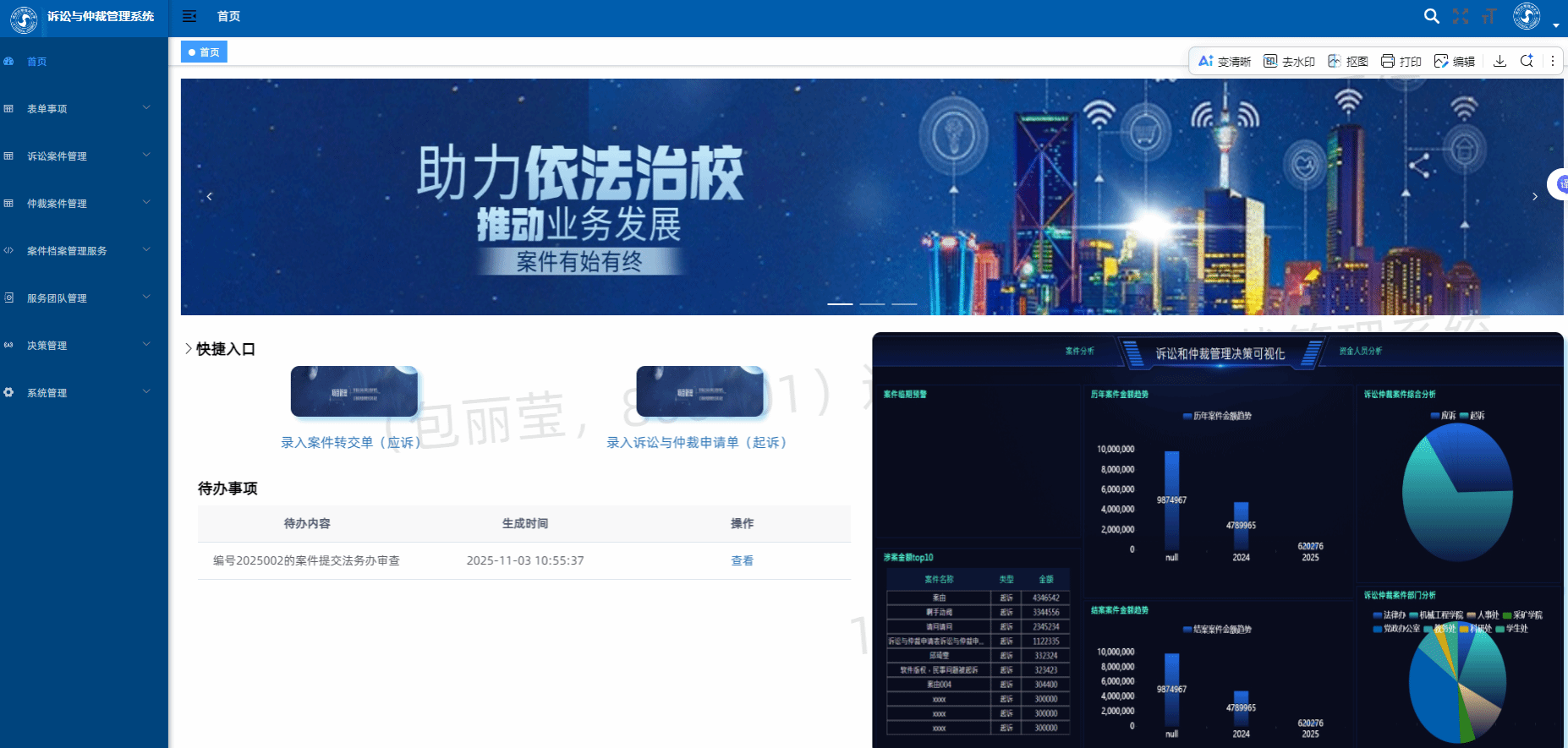Click the 案件分析 tab in visualization panel
The width and height of the screenshot is (1568, 748).
tap(1079, 351)
